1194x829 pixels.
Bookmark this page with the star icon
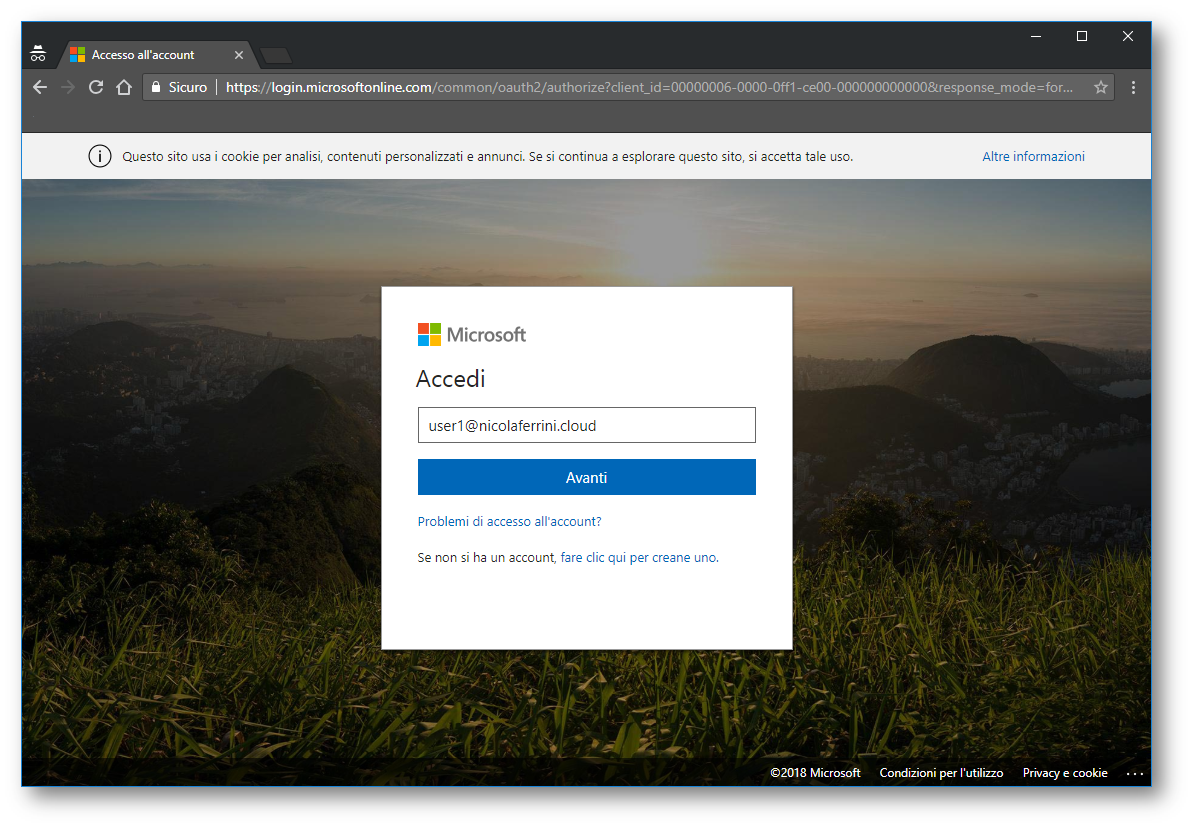(x=1100, y=88)
